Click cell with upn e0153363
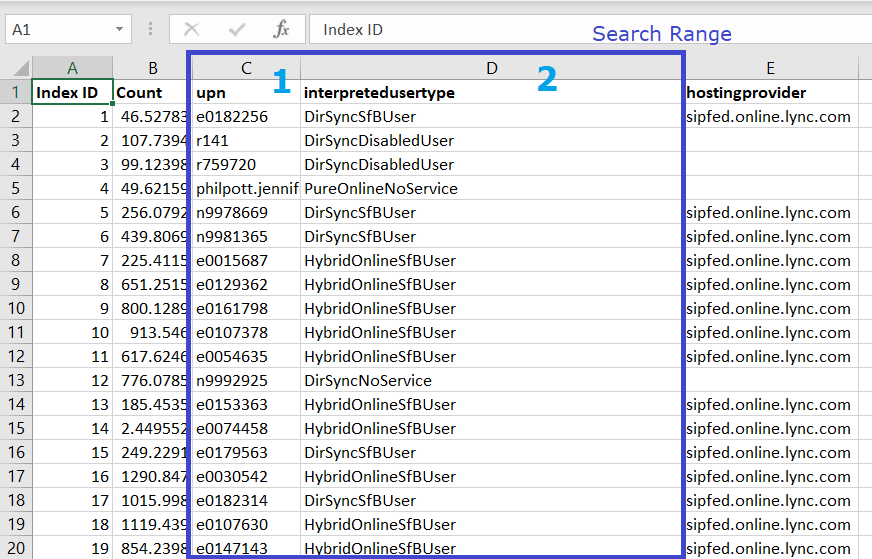 tap(246, 404)
